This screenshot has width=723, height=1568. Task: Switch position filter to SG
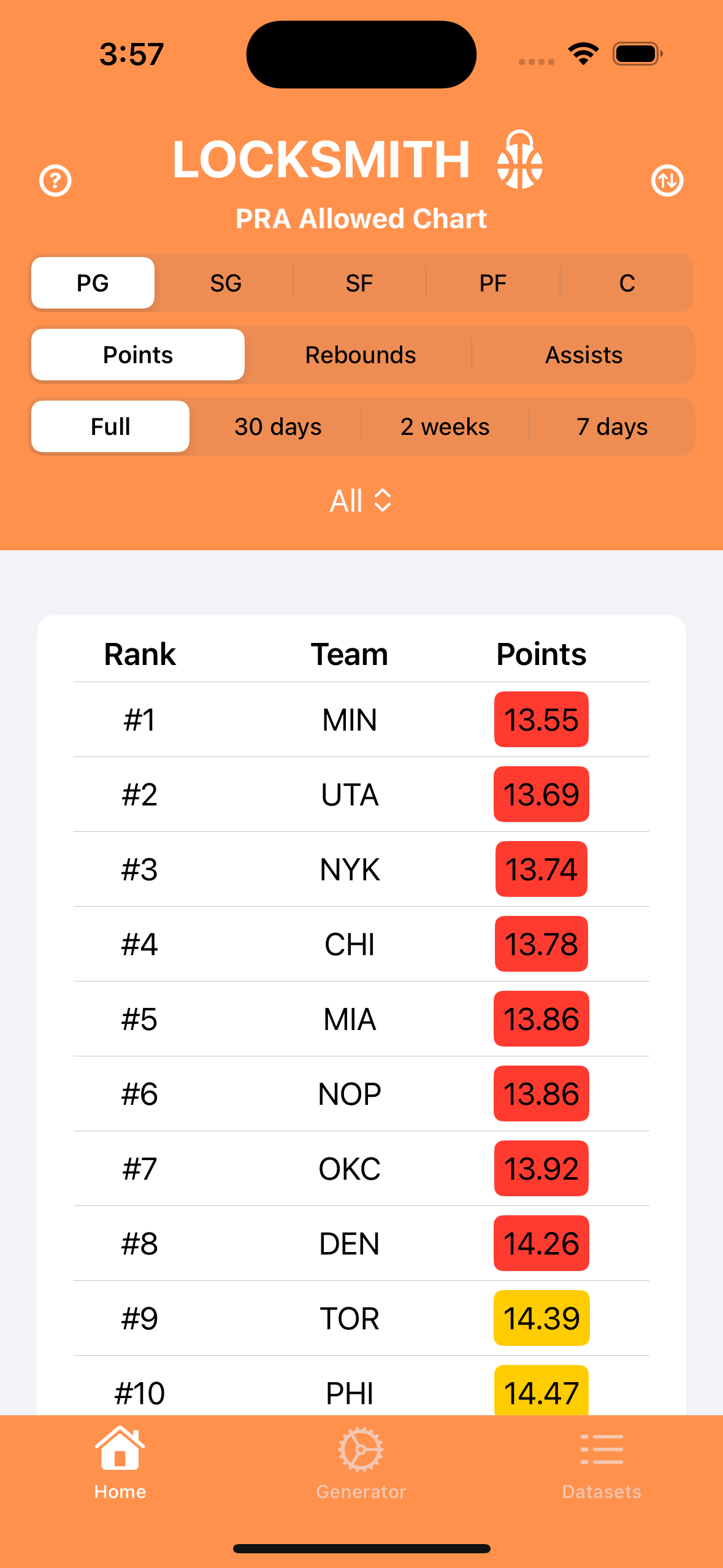(x=226, y=283)
